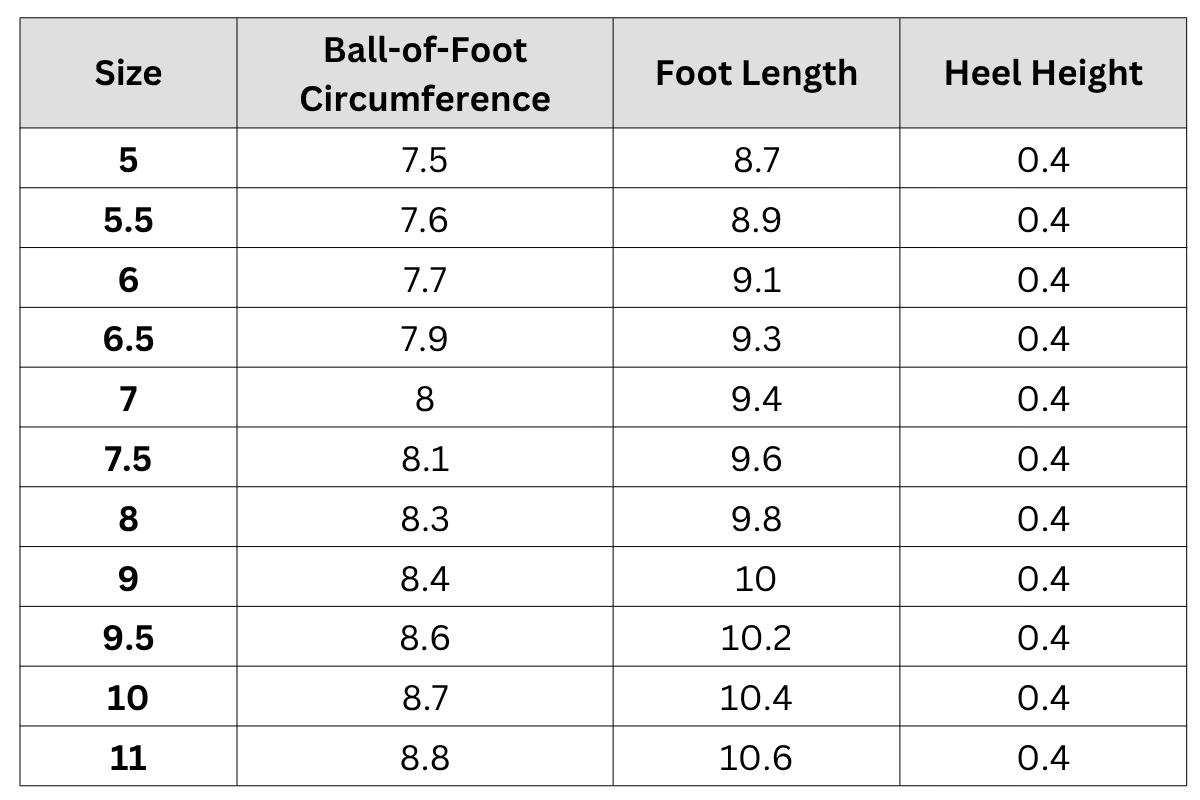The width and height of the screenshot is (1200, 800).
Task: Click the 7.7 circumference cell
Action: tap(425, 280)
